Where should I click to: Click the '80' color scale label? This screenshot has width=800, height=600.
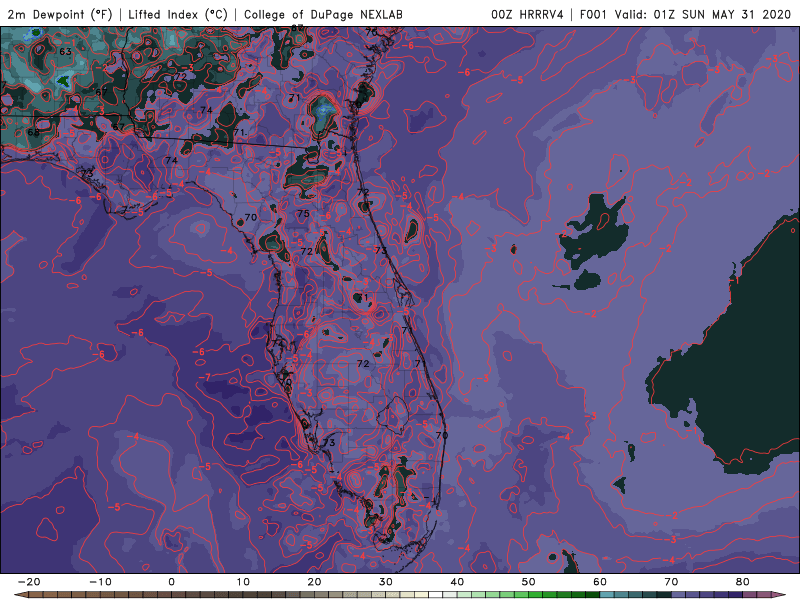pos(743,582)
